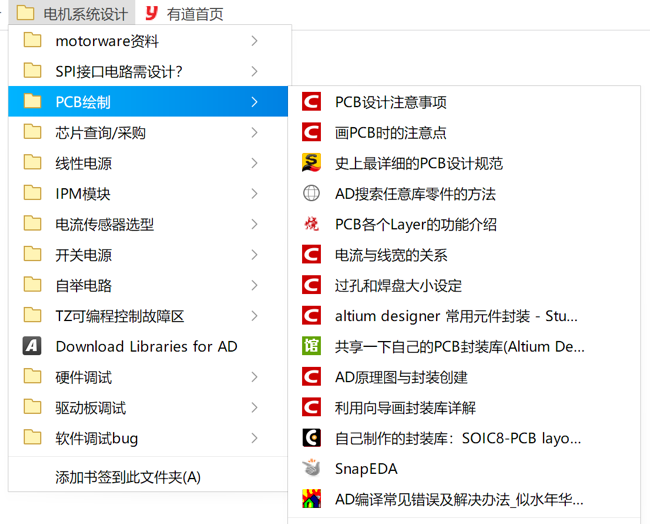This screenshot has width=650, height=524.
Task: Expand the IPM模块 folder chevron
Action: pos(255,194)
